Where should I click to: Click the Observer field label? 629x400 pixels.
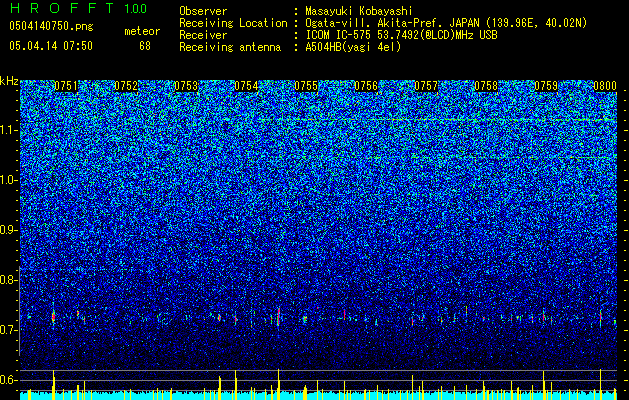pyautogui.click(x=203, y=11)
